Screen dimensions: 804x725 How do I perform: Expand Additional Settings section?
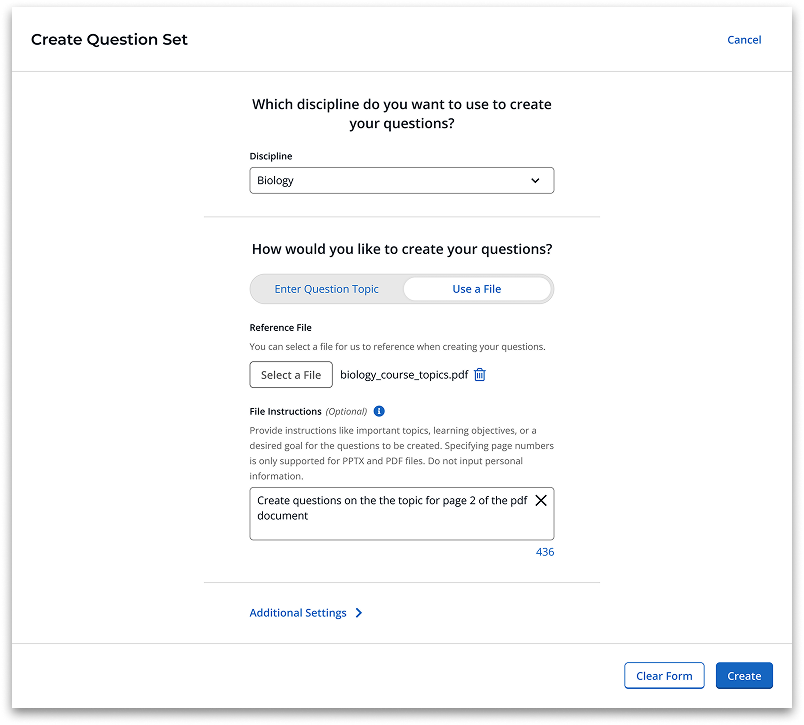[298, 613]
